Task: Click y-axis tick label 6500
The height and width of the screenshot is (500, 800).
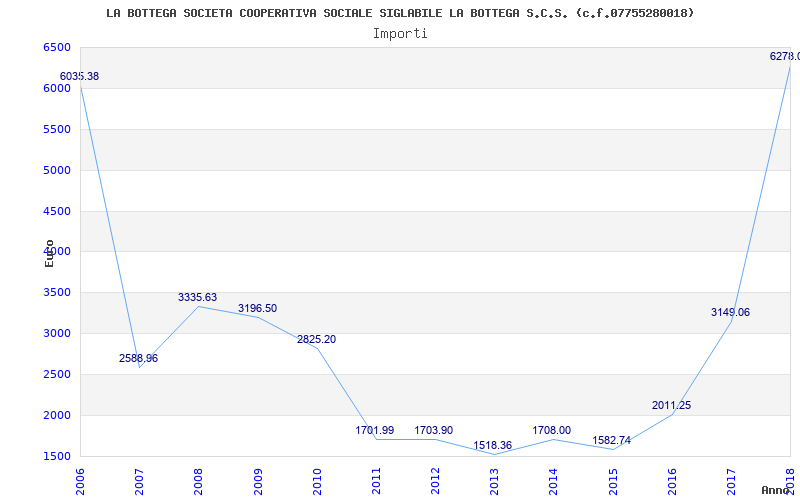Action: pyautogui.click(x=57, y=47)
